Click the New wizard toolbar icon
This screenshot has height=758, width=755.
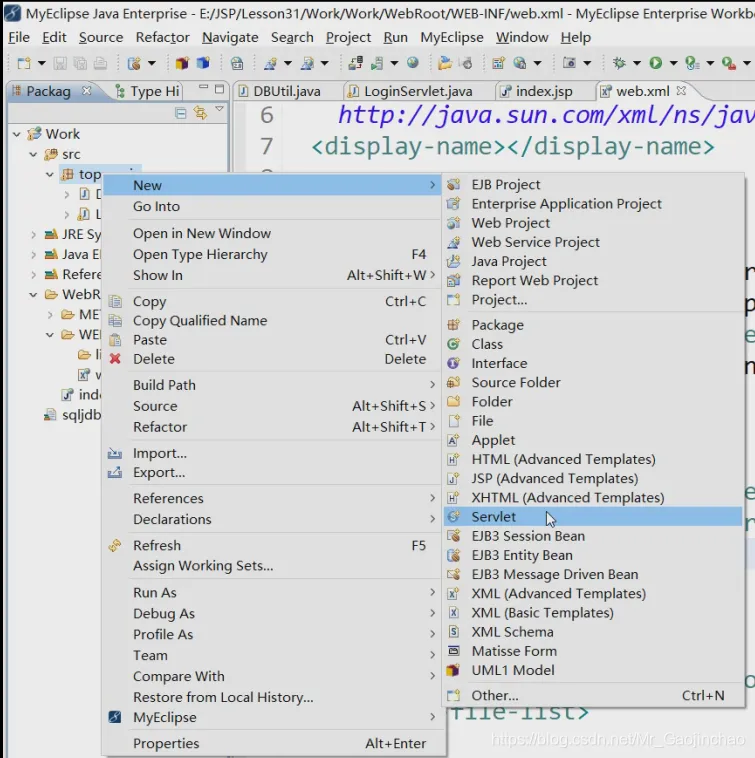(x=24, y=63)
